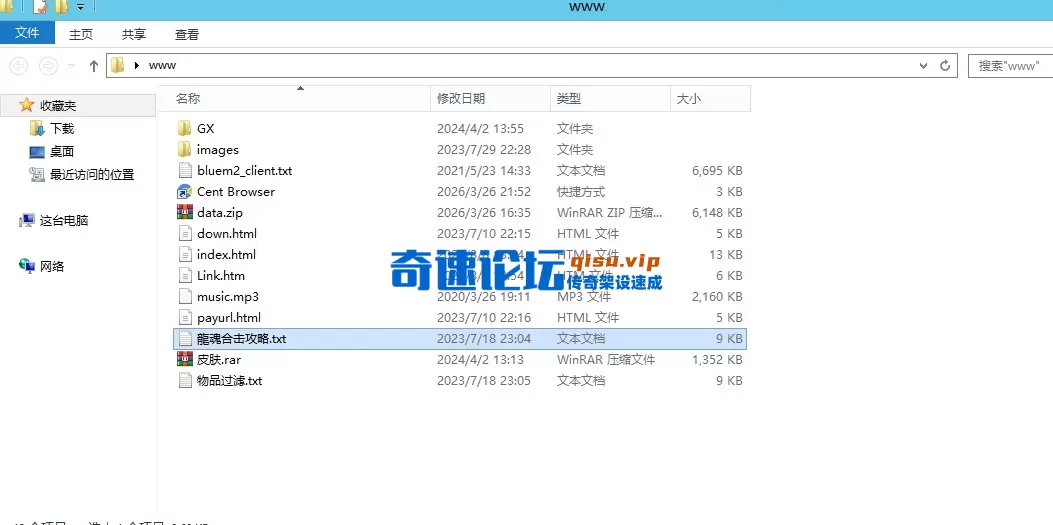Select the index.html file icon

[185, 254]
